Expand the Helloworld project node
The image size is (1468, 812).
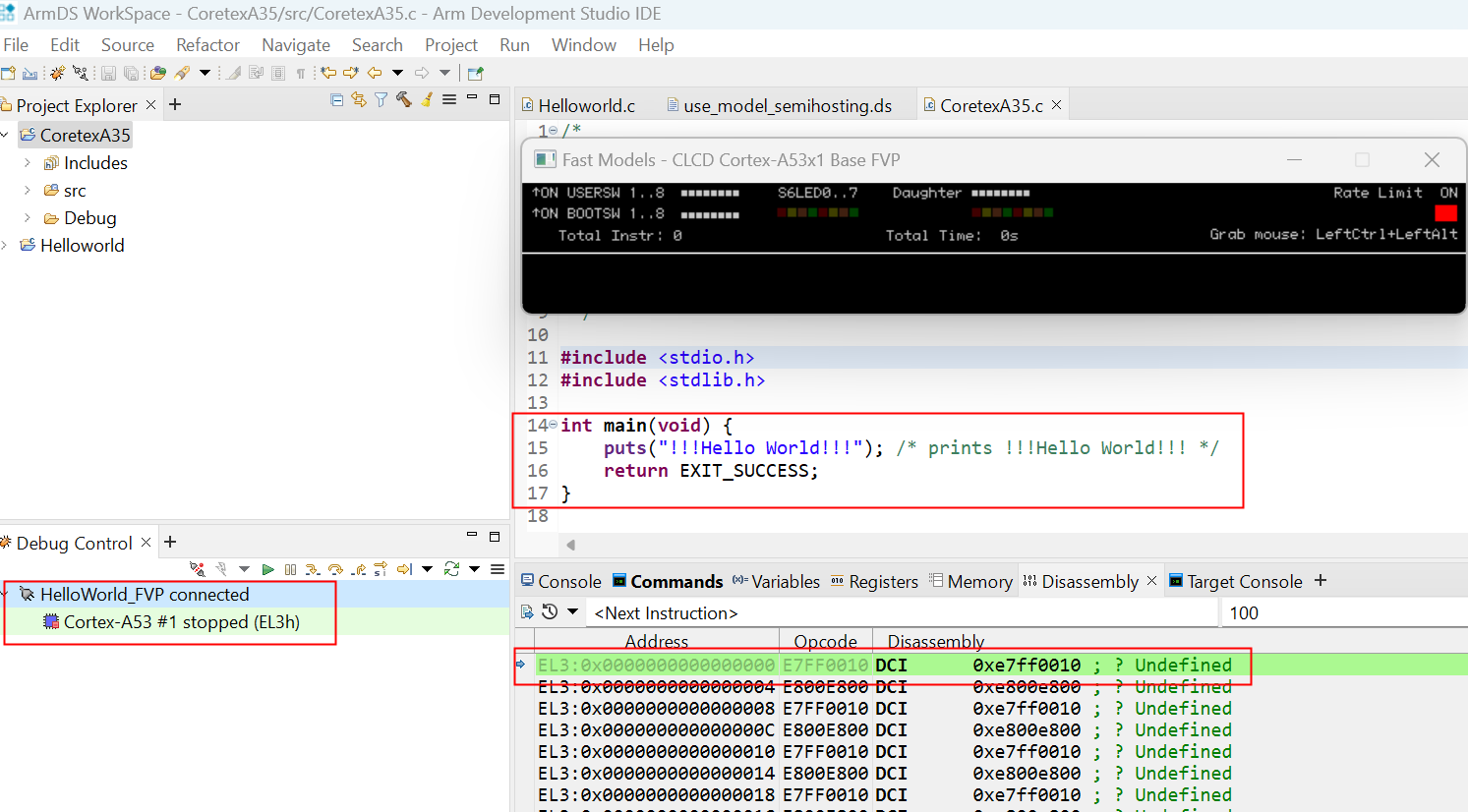tap(6, 246)
